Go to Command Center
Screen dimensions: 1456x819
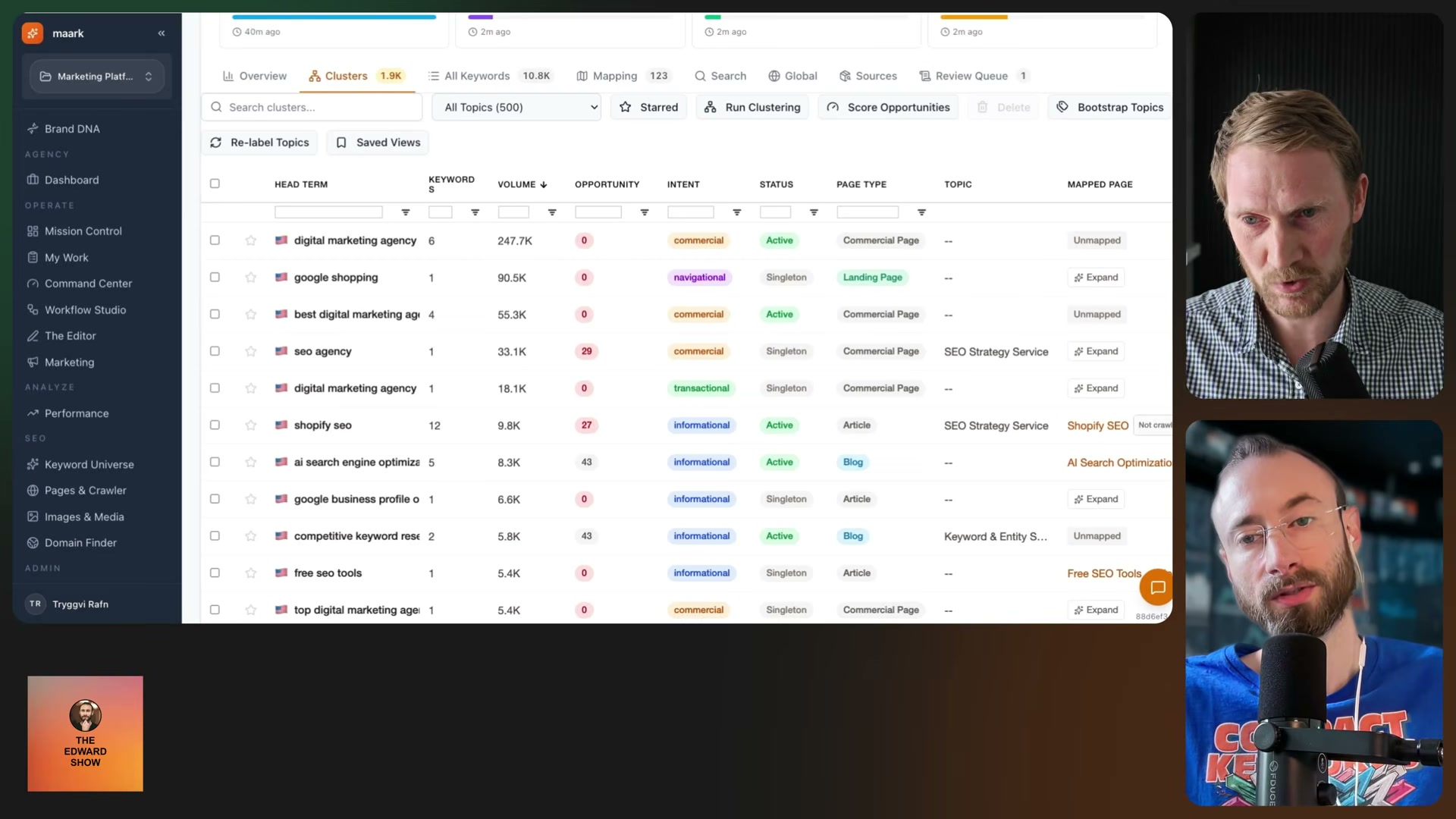tap(88, 284)
